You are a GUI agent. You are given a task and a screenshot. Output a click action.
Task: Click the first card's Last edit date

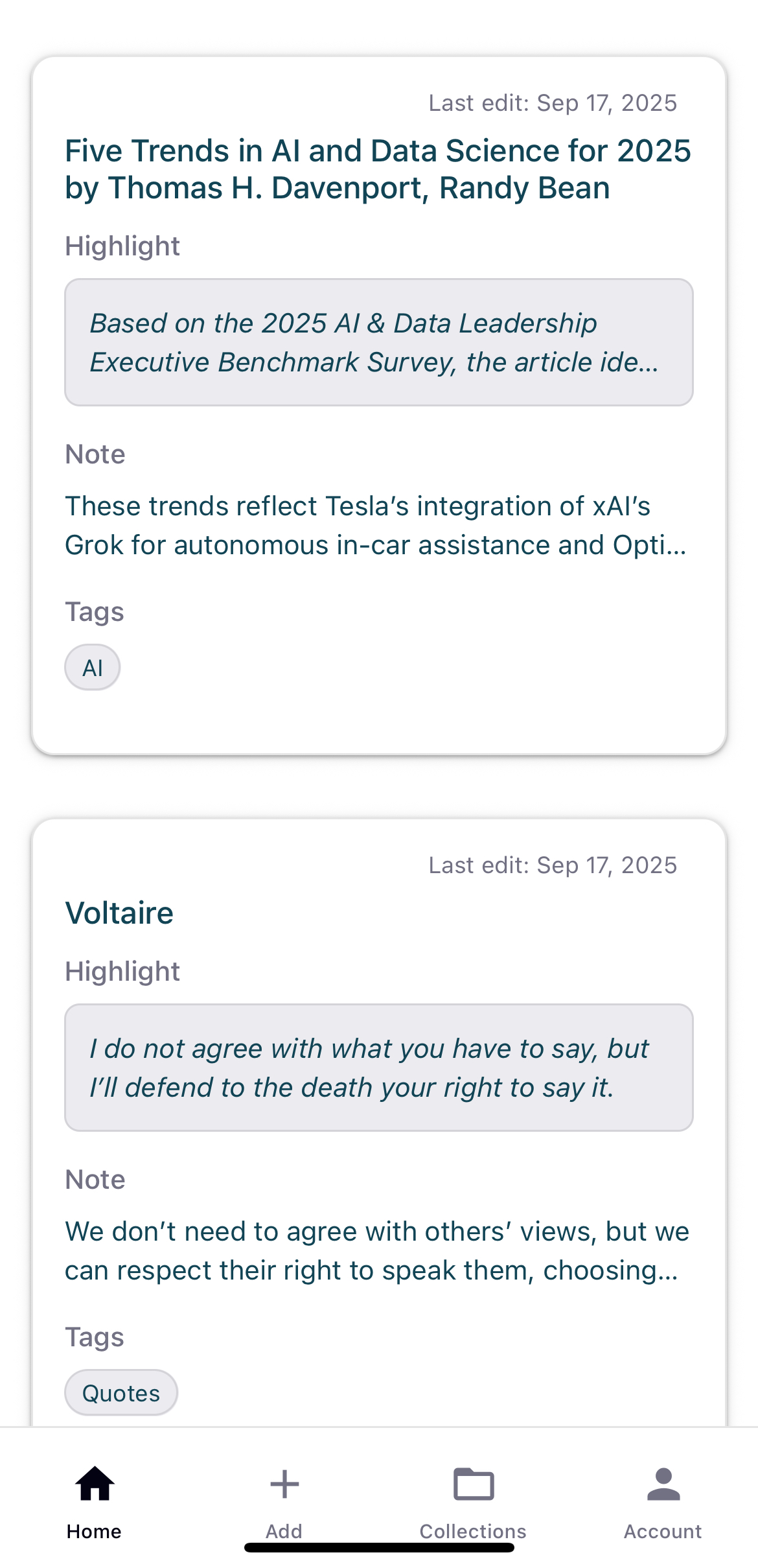[x=553, y=103]
